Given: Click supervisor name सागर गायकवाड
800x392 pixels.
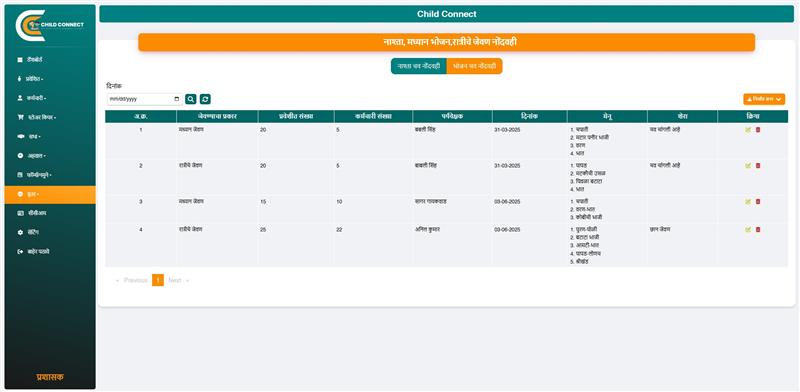Looking at the screenshot, I should (x=431, y=202).
